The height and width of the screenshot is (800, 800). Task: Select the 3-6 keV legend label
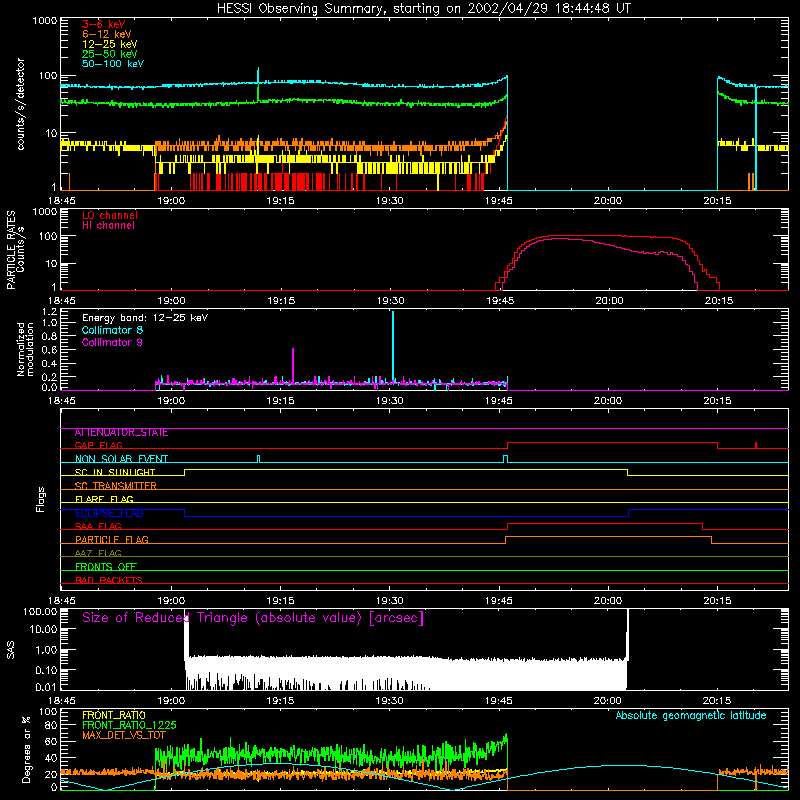point(103,24)
